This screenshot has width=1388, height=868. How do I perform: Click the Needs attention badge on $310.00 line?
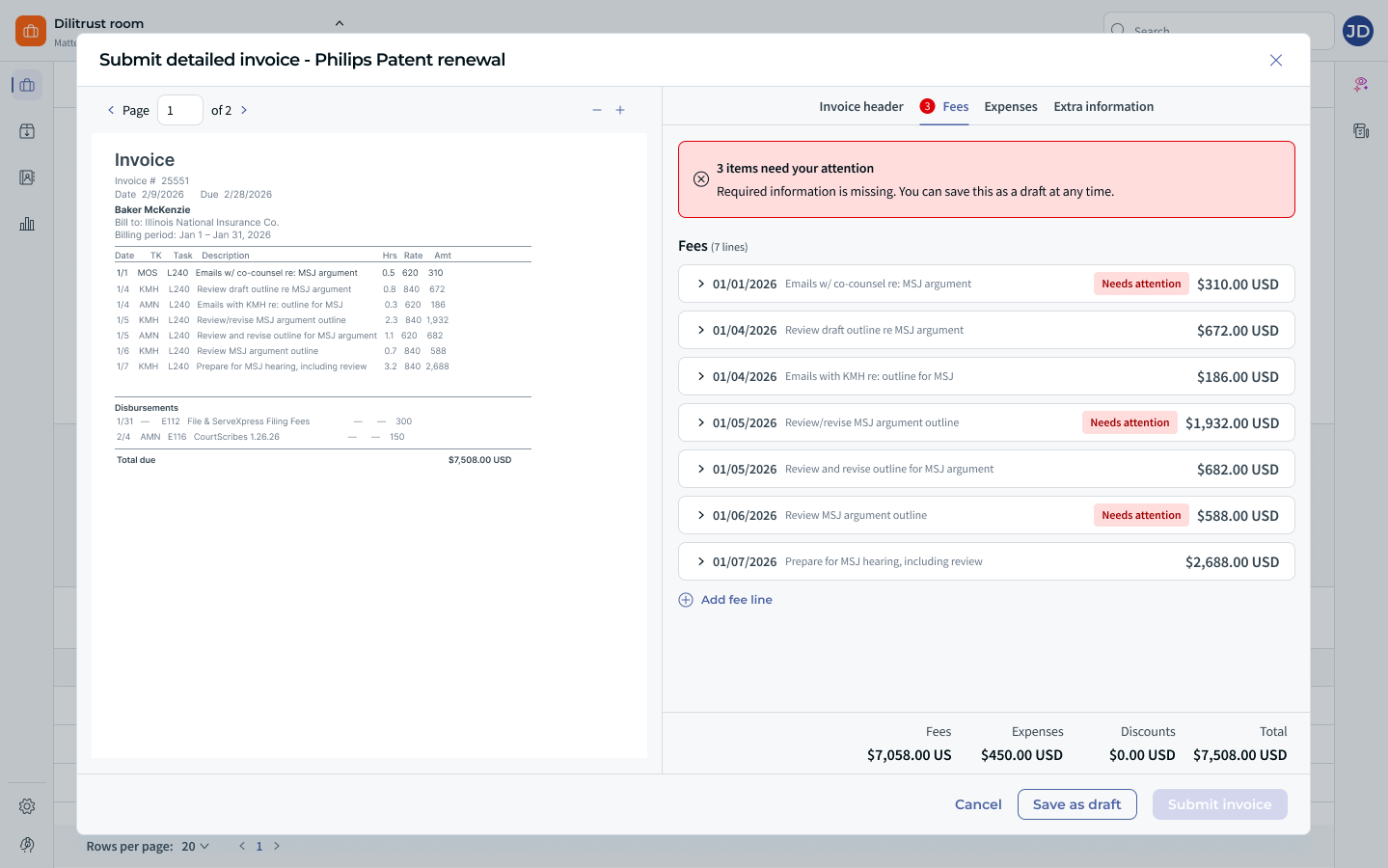click(x=1141, y=284)
